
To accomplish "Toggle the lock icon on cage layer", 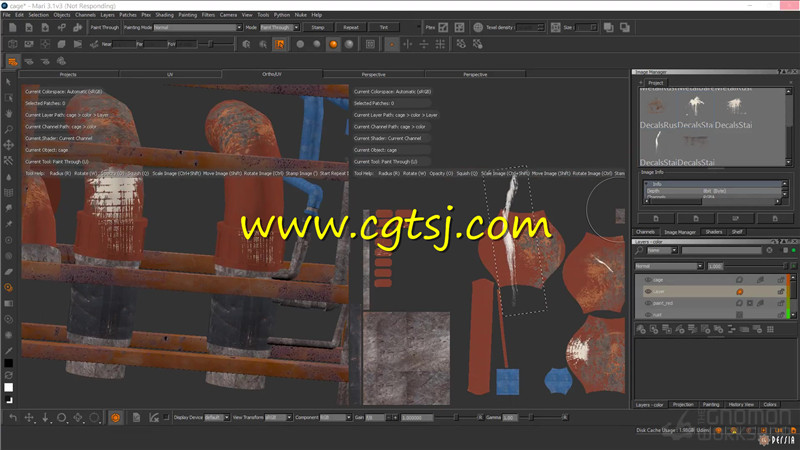I will [x=781, y=280].
